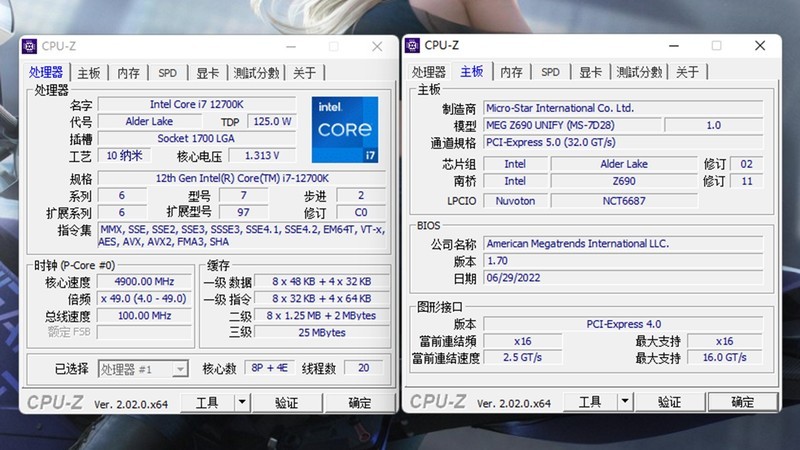Viewport: 800px width, 450px height.
Task: Click CPU-Z app icon in right window title bar
Action: [x=412, y=45]
